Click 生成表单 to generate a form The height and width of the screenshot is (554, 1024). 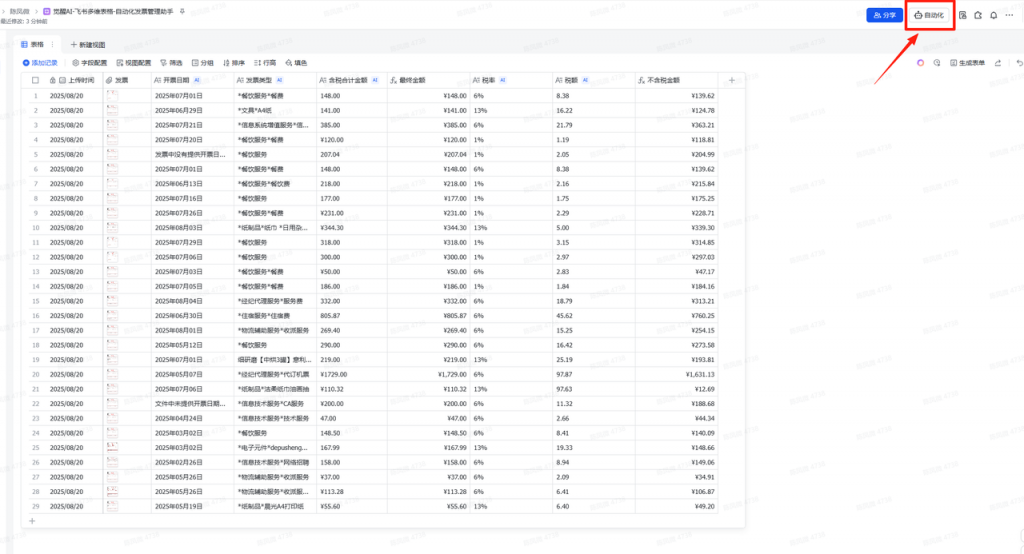tap(968, 63)
